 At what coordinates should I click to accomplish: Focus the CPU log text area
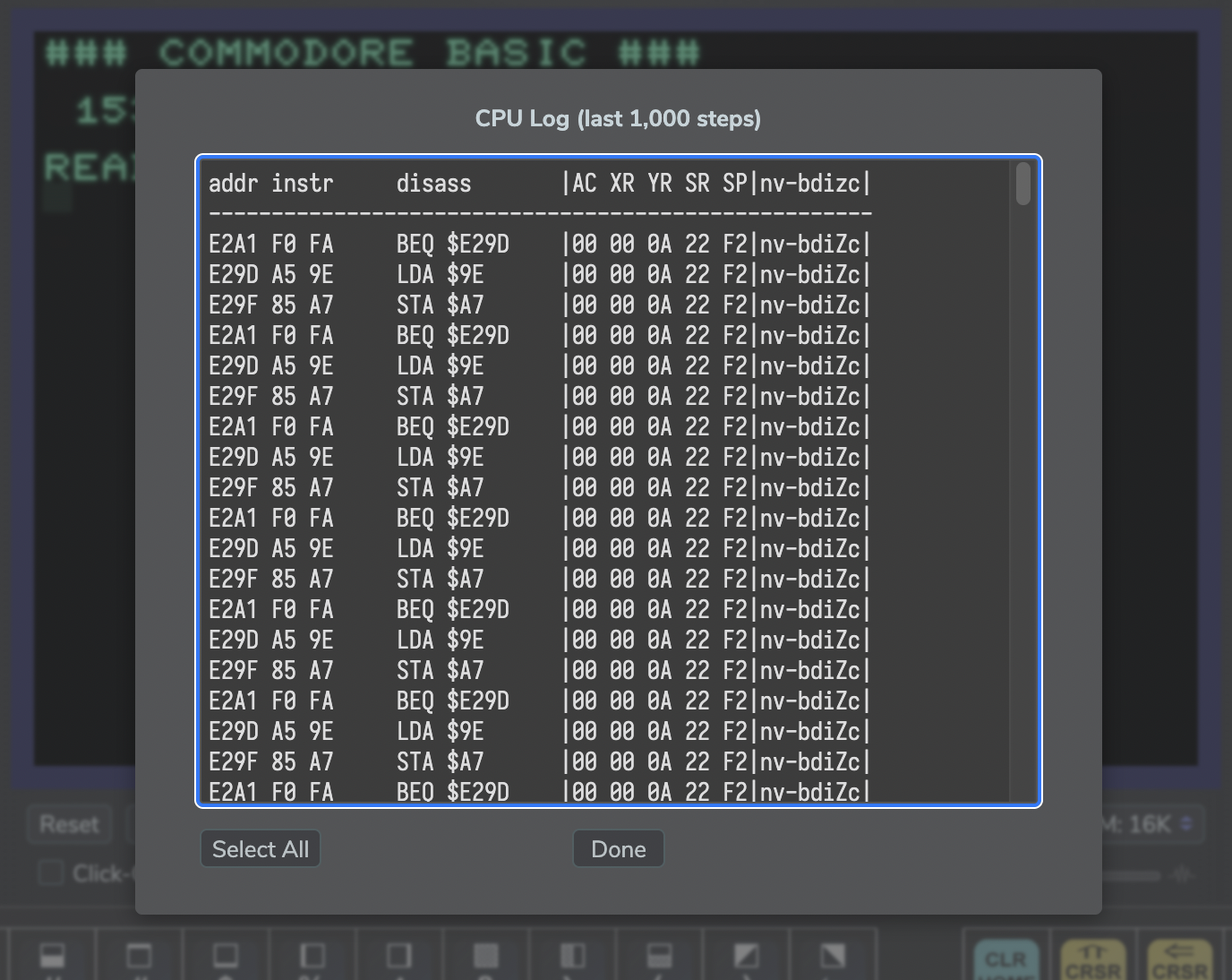[x=619, y=481]
